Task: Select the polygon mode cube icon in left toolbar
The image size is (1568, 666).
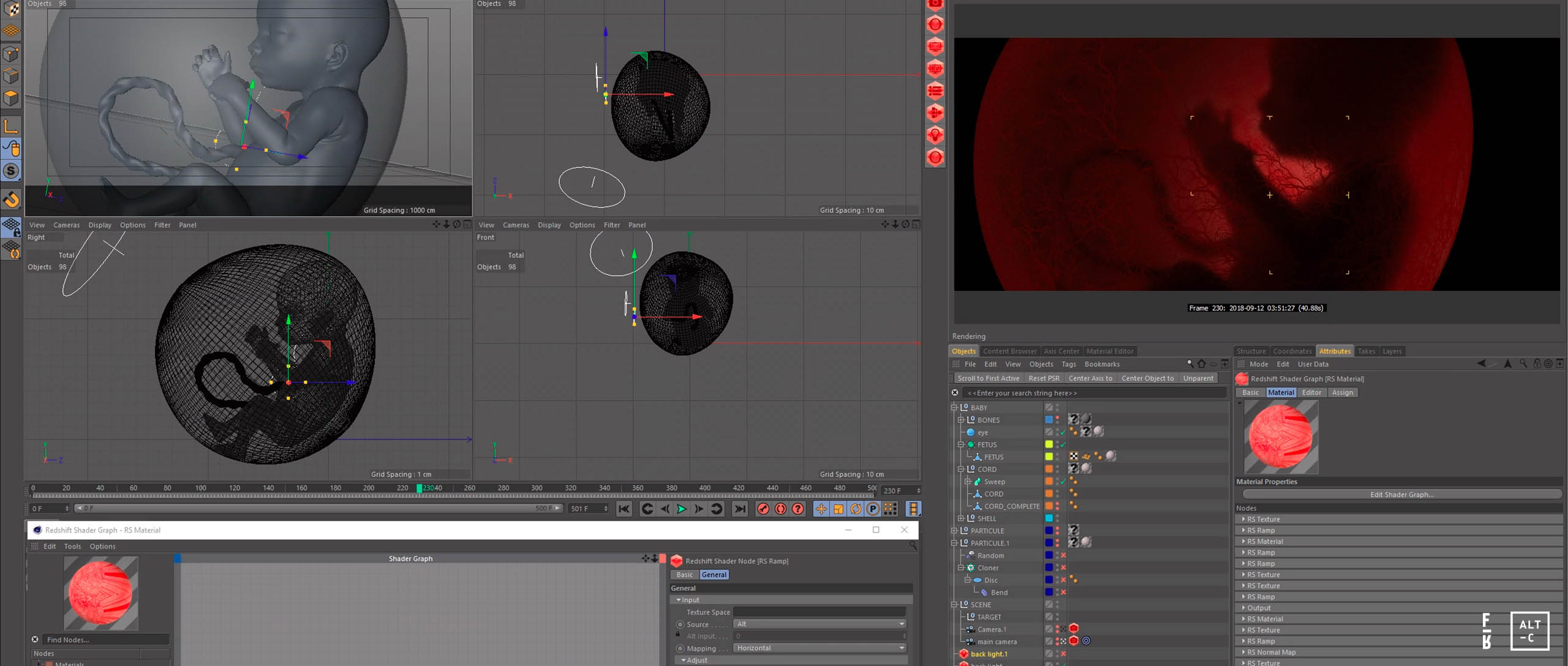Action: click(11, 98)
